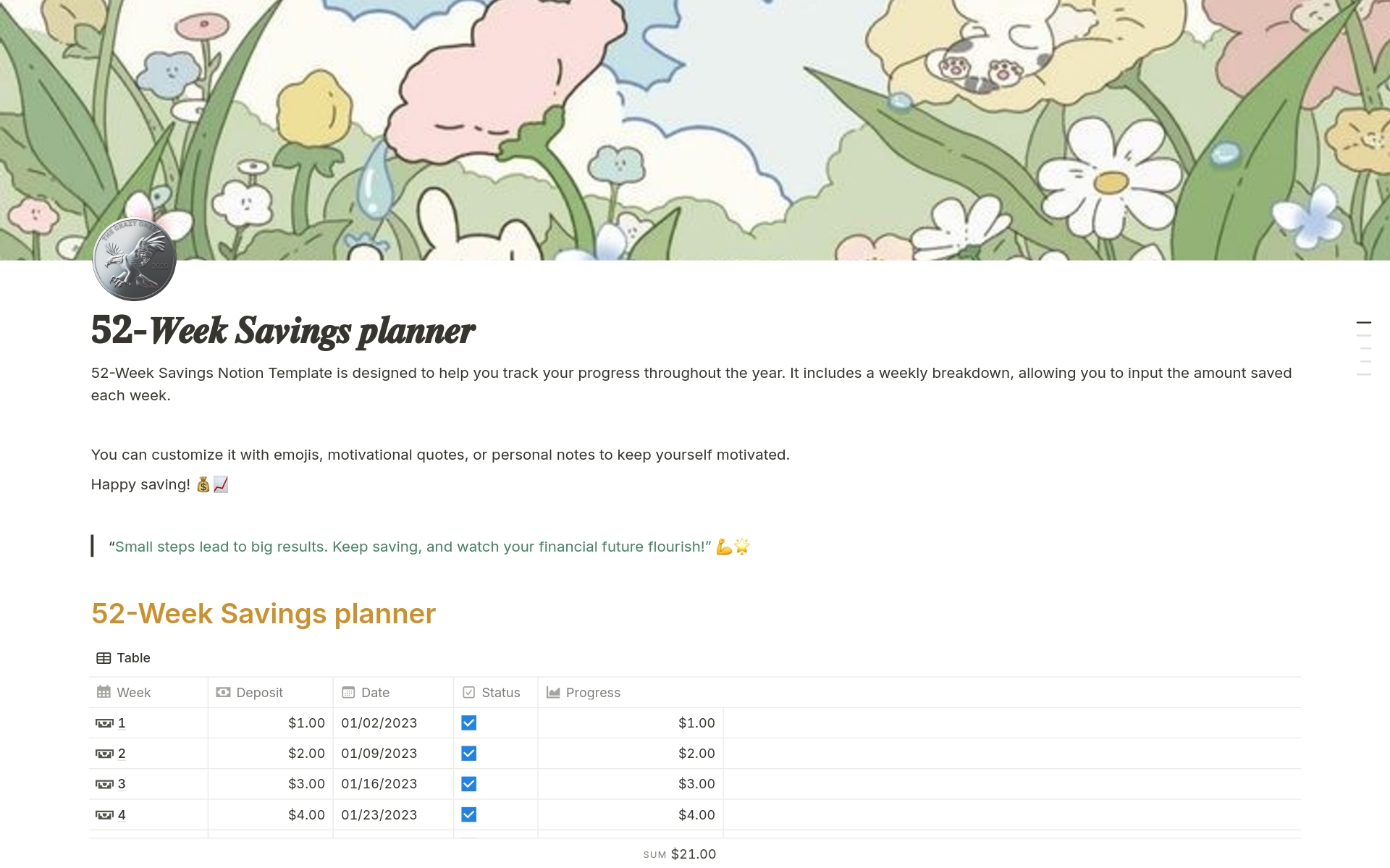1390x868 pixels.
Task: Click the banknote icon in week 1 row
Action: [x=104, y=723]
